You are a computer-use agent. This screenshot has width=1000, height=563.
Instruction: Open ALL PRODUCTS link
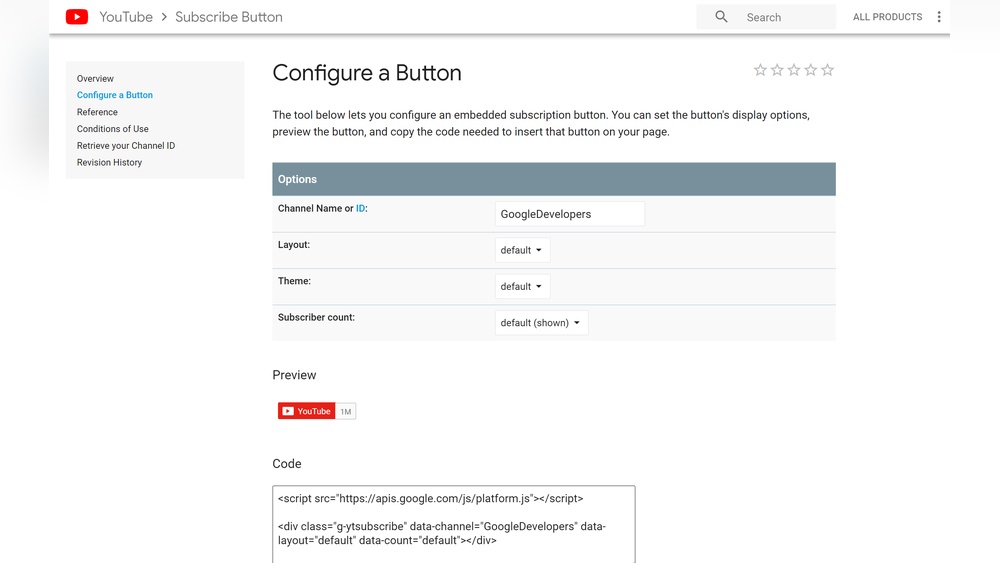(x=887, y=17)
